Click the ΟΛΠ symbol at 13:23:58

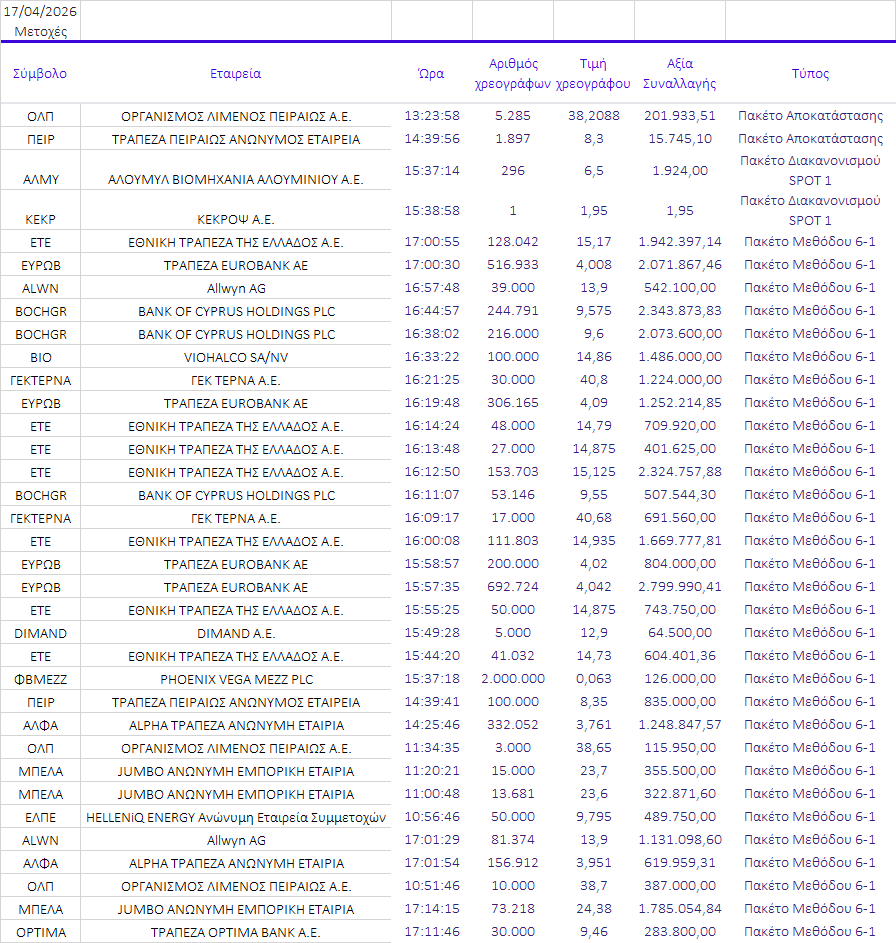[x=40, y=116]
